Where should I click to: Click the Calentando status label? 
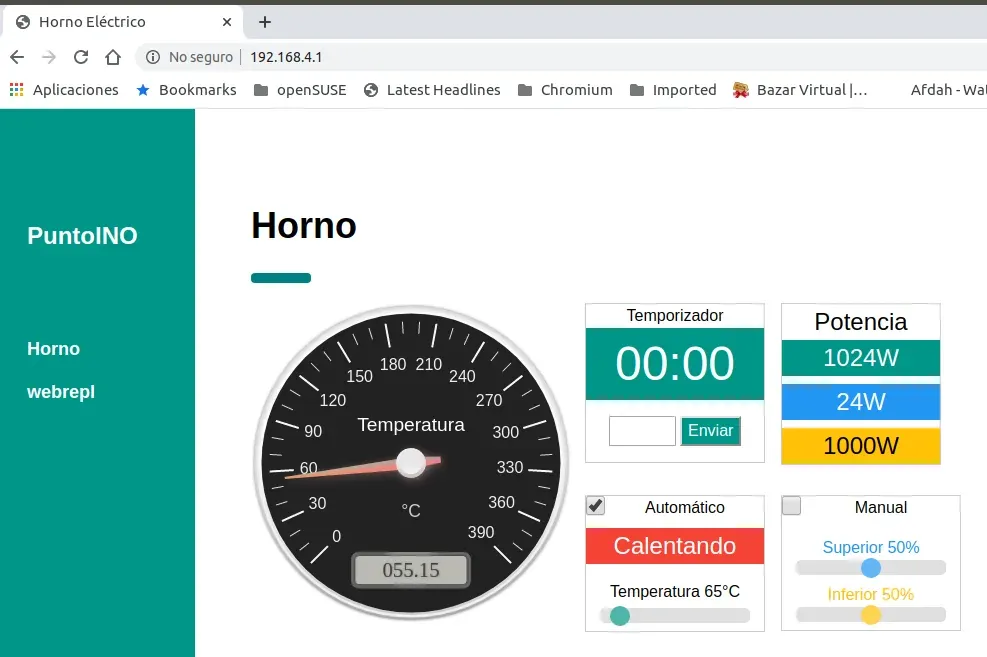point(675,546)
